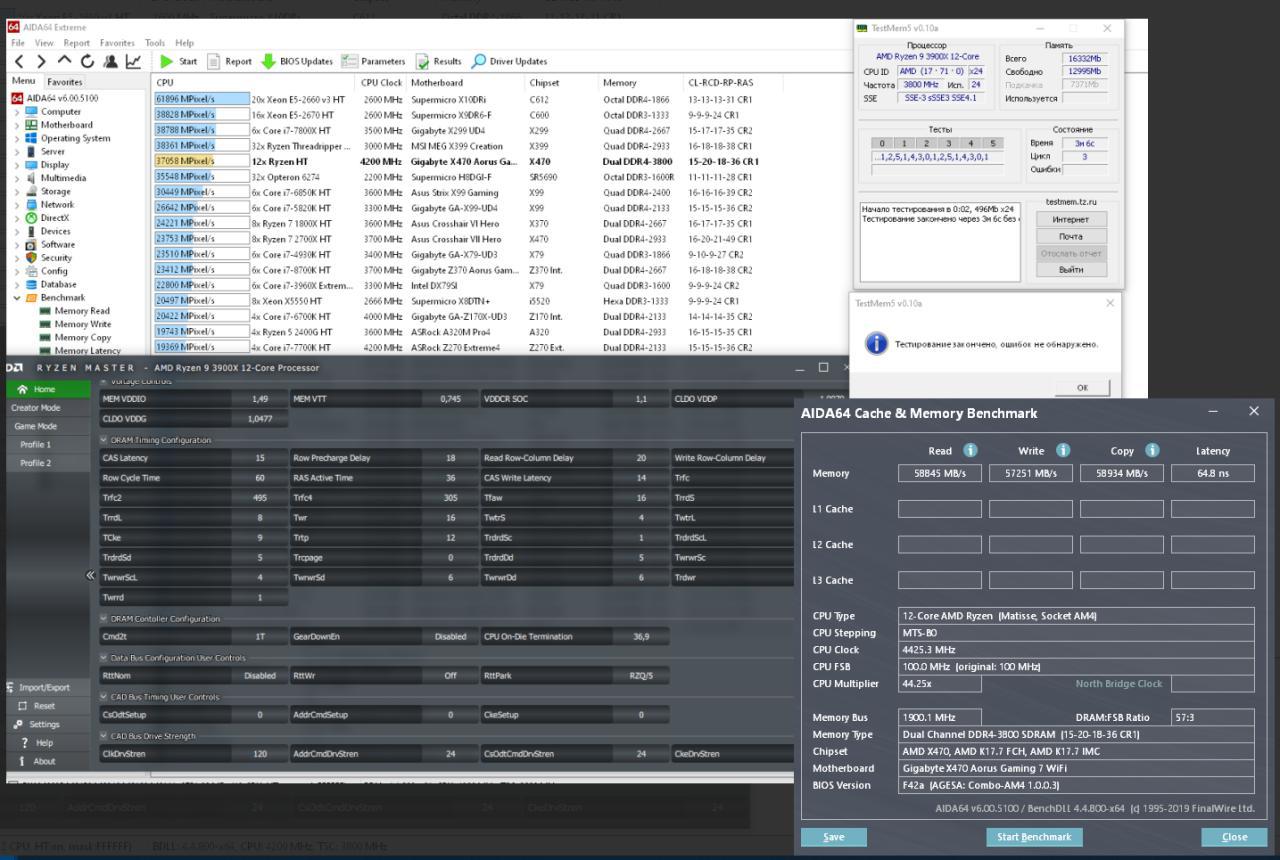Image resolution: width=1280 pixels, height=860 pixels.
Task: Click the Ryzen Master Reset icon
Action: click(x=22, y=706)
